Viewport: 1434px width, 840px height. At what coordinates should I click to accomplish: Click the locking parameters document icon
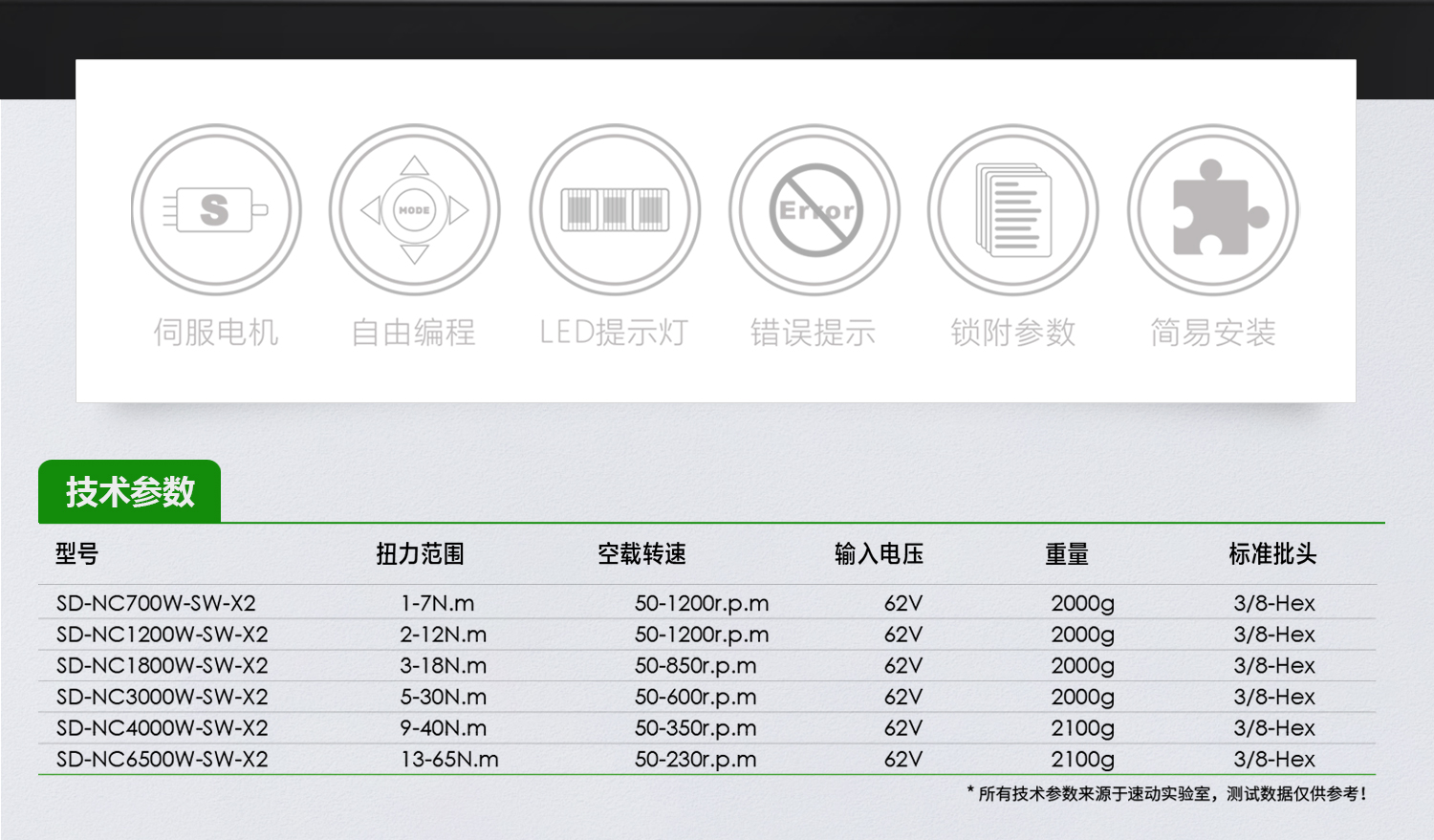(1013, 209)
